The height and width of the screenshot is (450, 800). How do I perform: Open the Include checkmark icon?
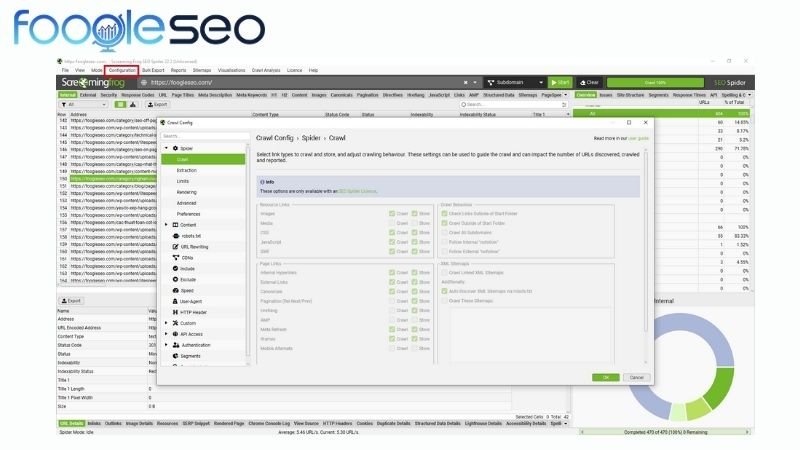(176, 269)
